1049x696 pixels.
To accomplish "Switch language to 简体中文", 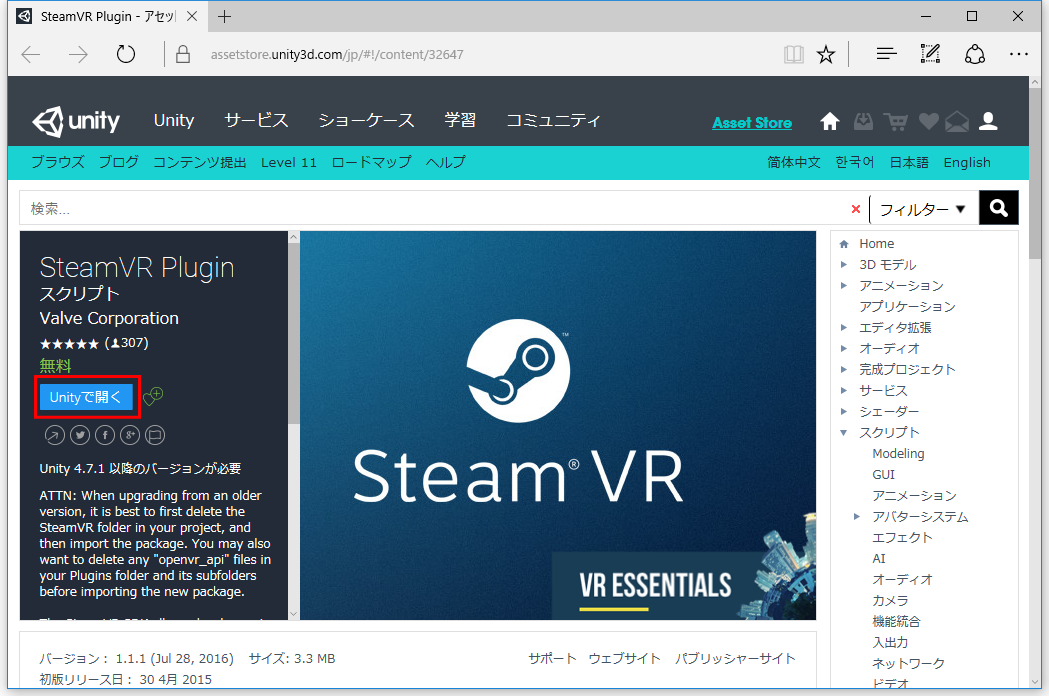I will 793,163.
